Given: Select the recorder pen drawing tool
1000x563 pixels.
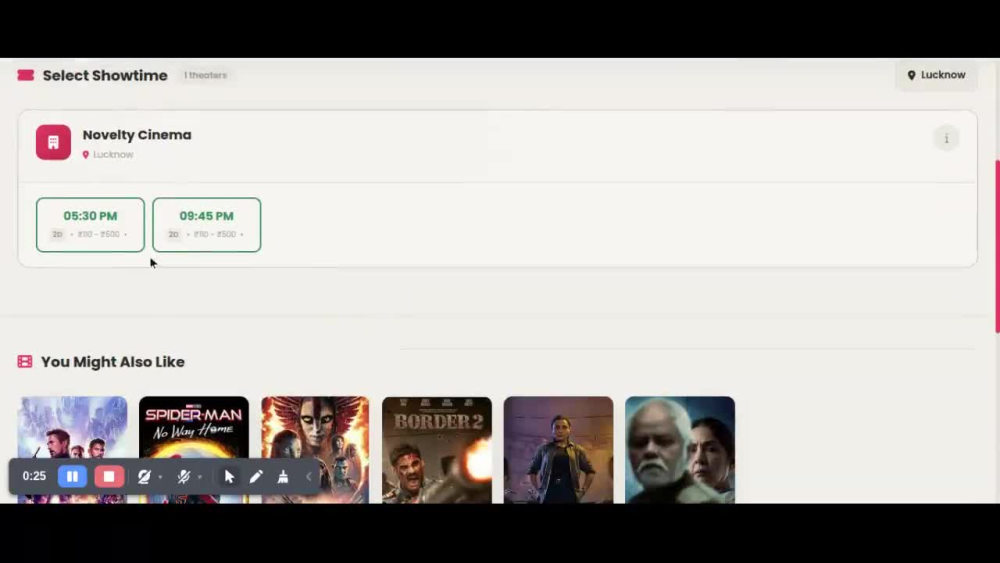Looking at the screenshot, I should pyautogui.click(x=256, y=476).
